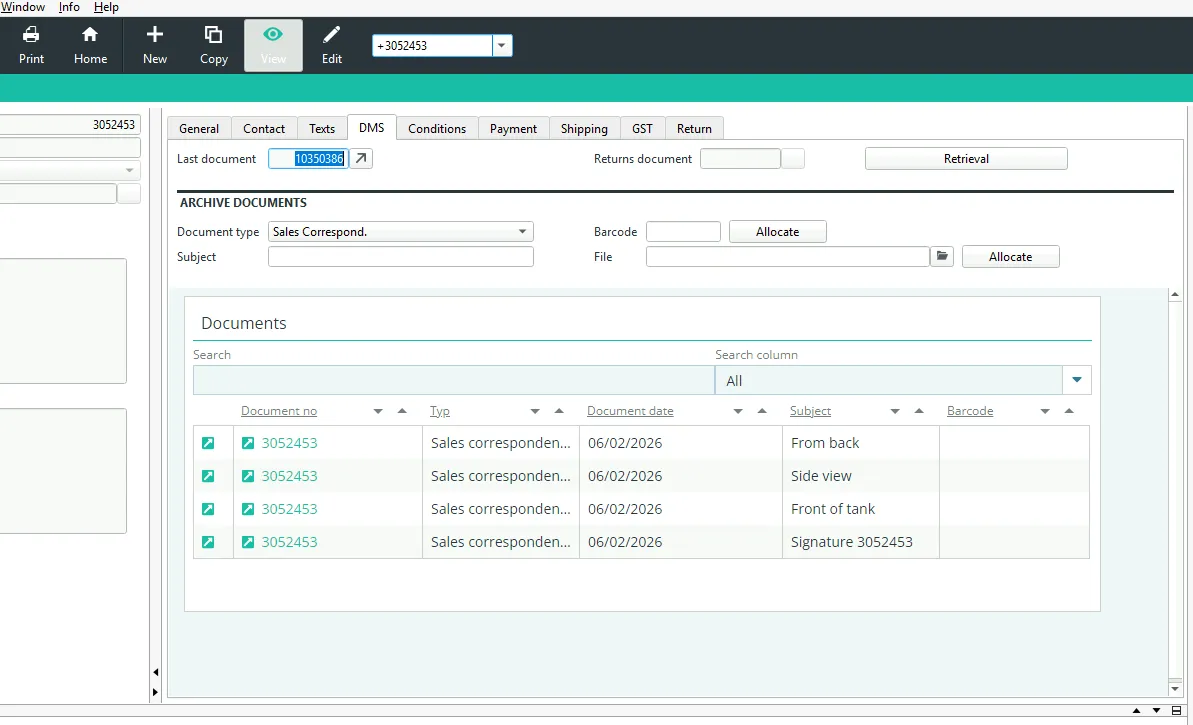Click the Edit pencil icon
The width and height of the screenshot is (1193, 725).
point(332,46)
